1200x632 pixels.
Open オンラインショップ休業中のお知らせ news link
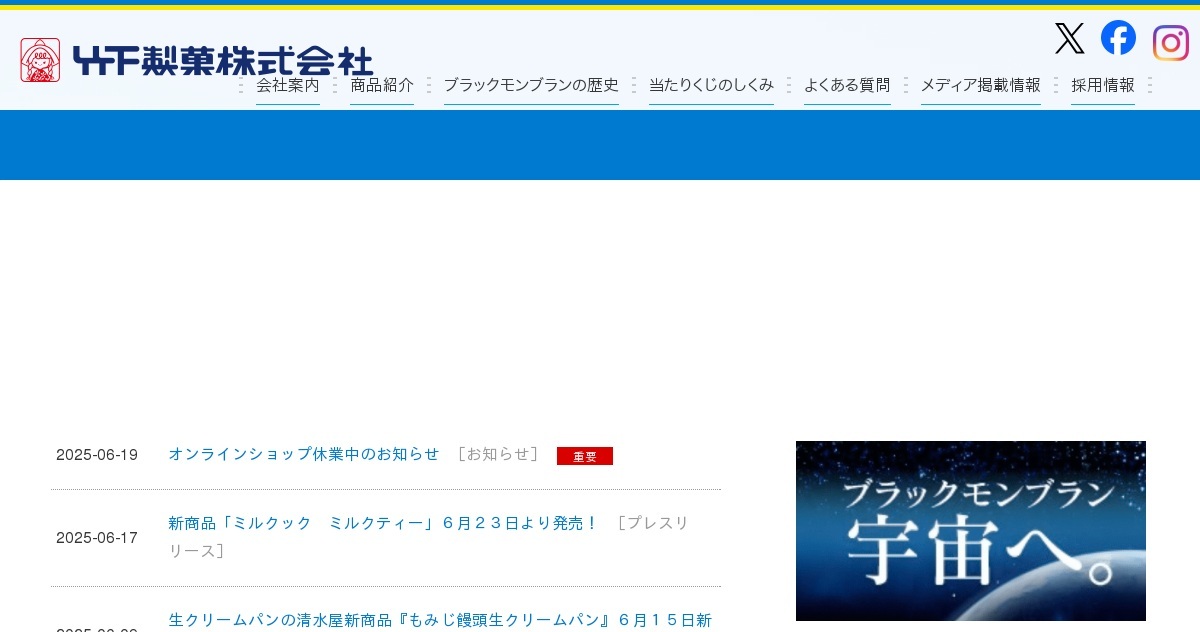[303, 454]
